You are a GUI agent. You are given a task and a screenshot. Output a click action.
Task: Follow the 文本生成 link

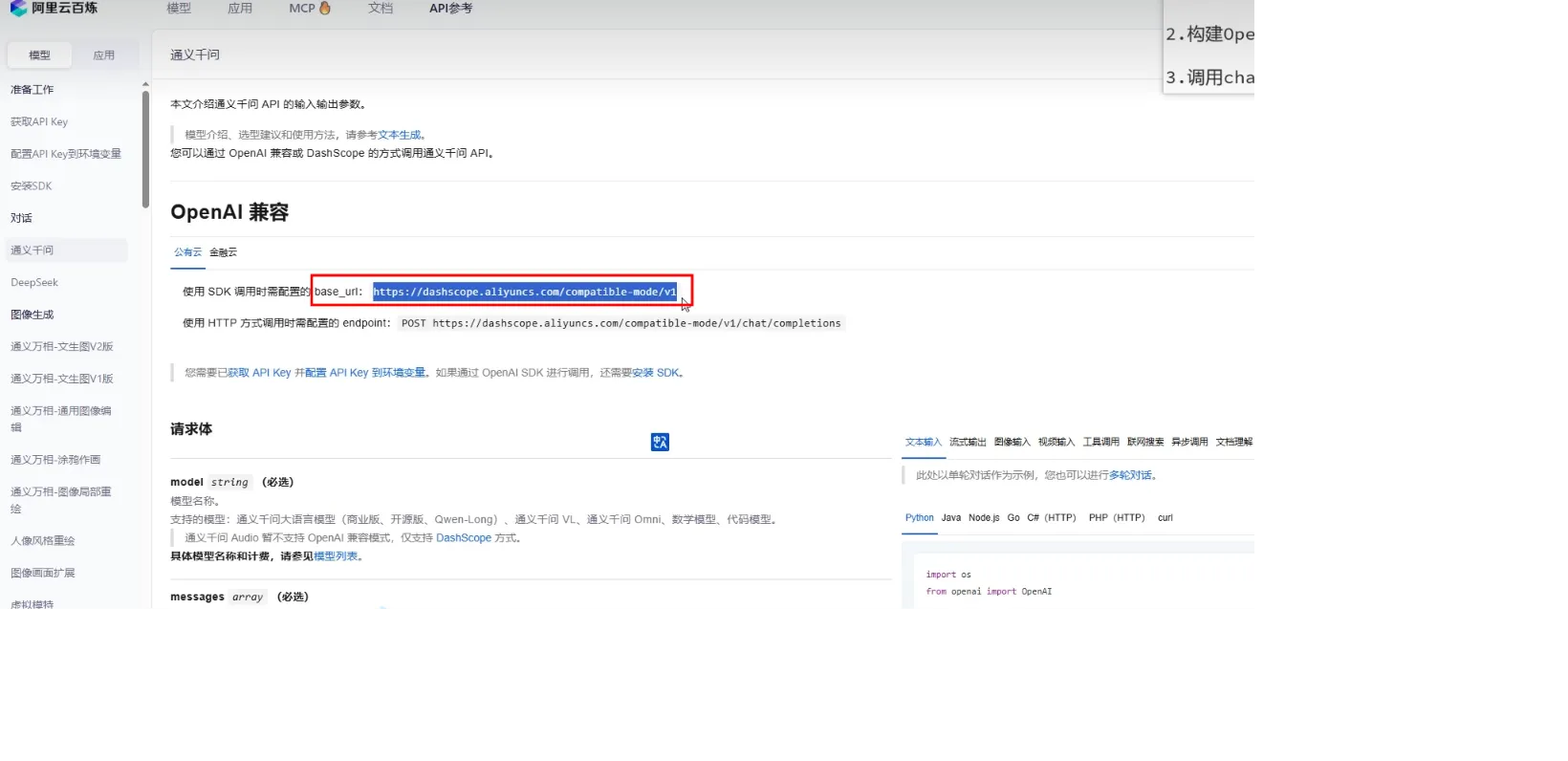click(x=399, y=135)
